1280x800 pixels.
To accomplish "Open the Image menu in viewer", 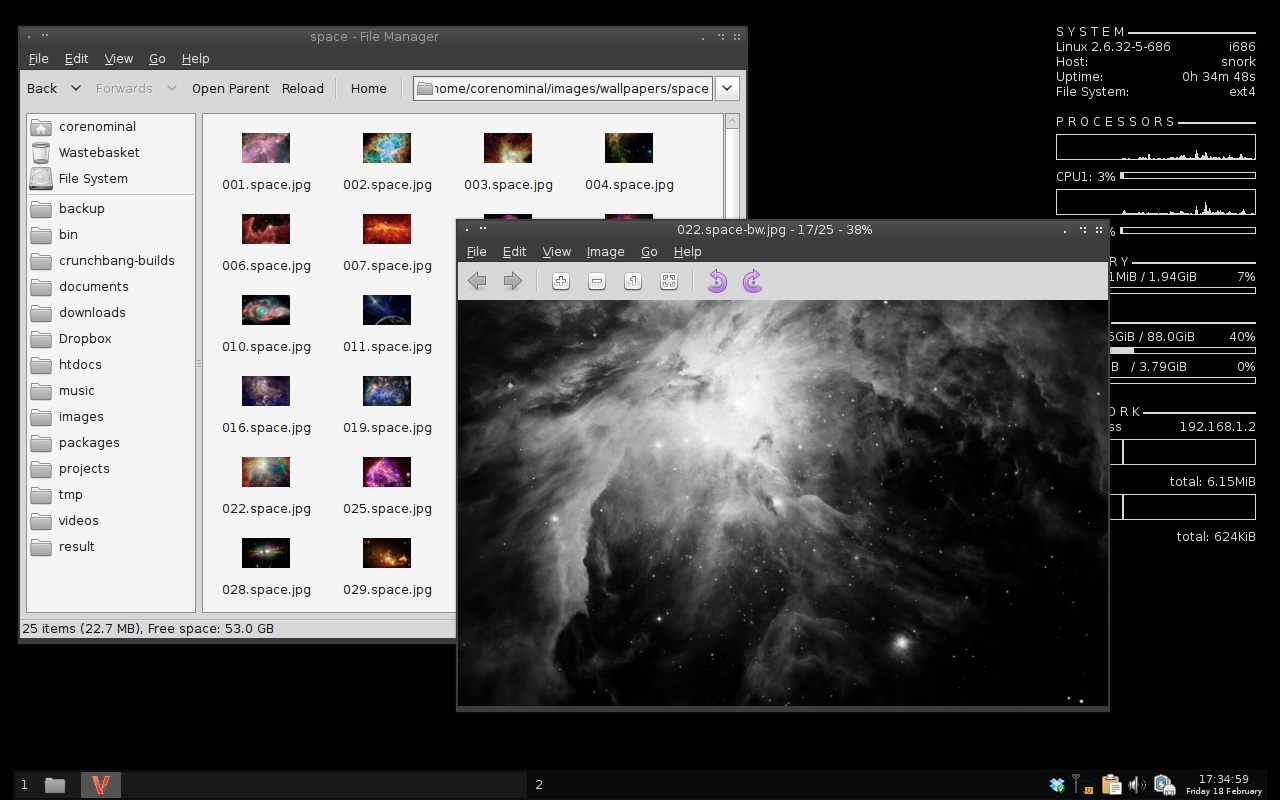I will (605, 252).
